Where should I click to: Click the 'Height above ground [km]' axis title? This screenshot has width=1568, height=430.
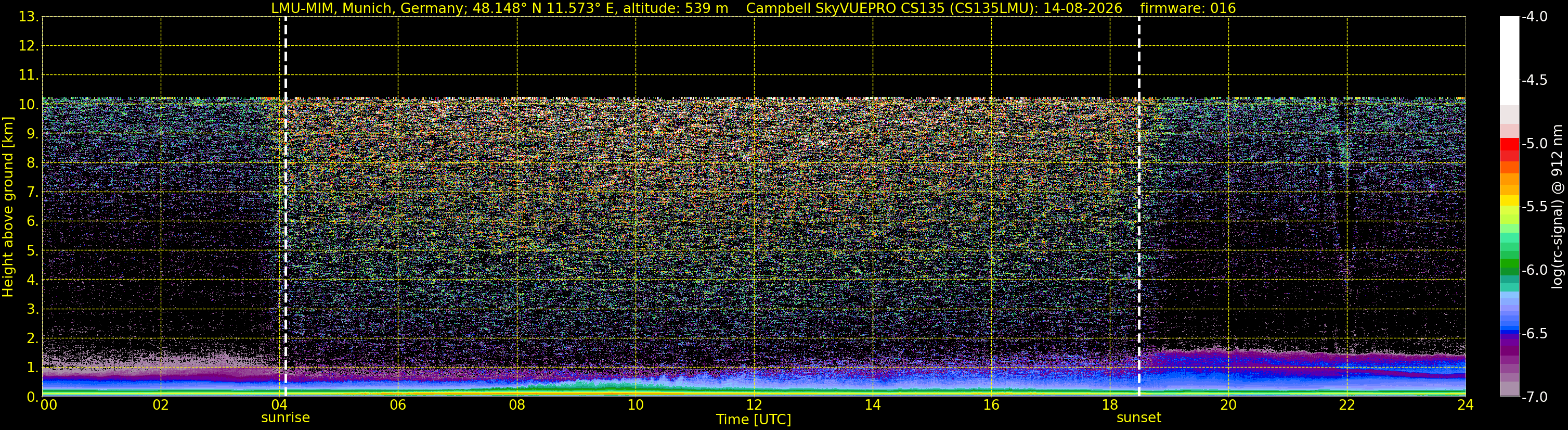[x=8, y=207]
